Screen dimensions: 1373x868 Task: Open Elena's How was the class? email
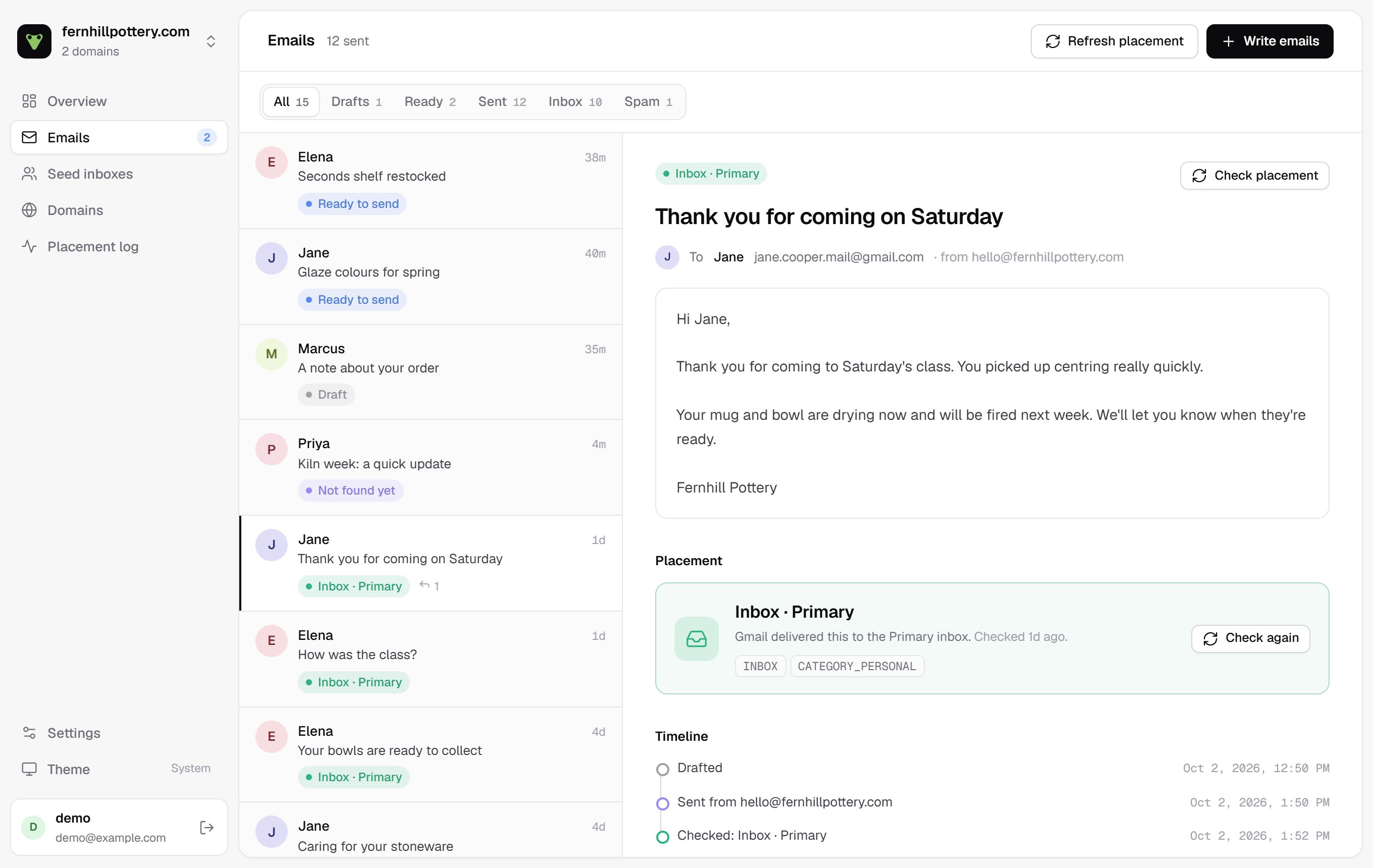pyautogui.click(x=431, y=659)
